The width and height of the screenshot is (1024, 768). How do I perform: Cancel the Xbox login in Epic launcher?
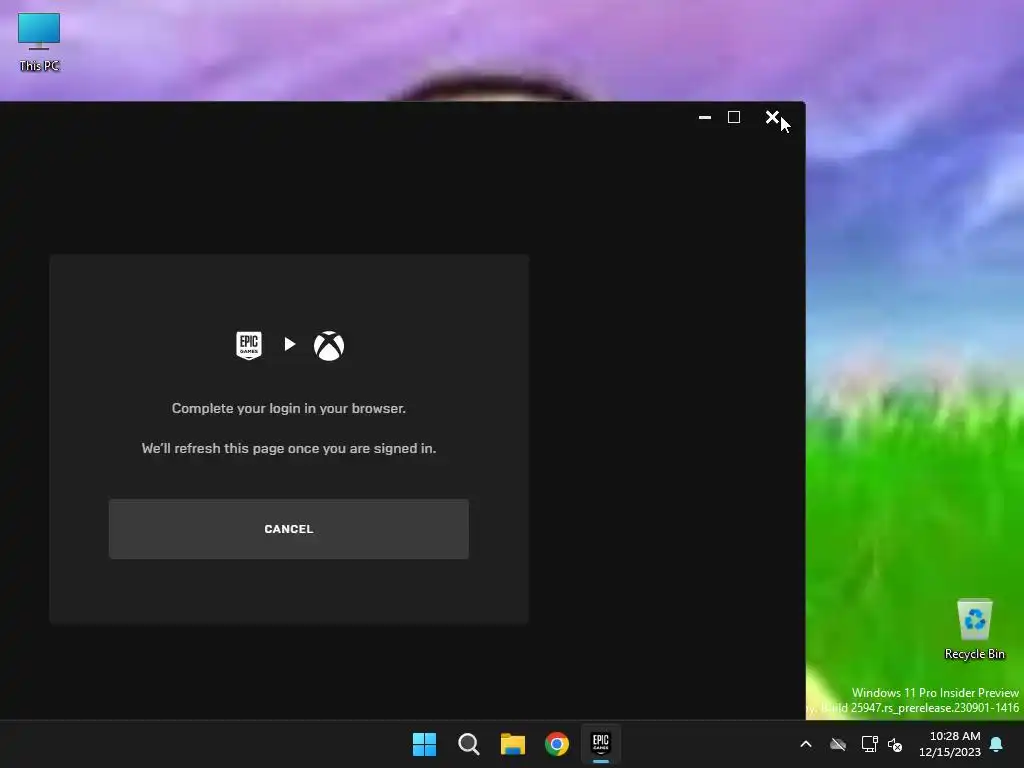pos(289,529)
